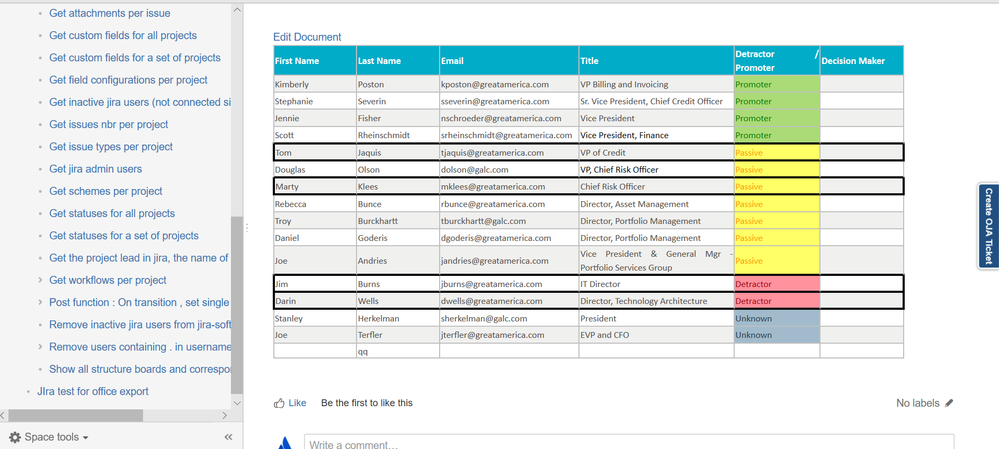Collapse the sidebar with double-chevron icon
The image size is (999, 449).
[228, 437]
